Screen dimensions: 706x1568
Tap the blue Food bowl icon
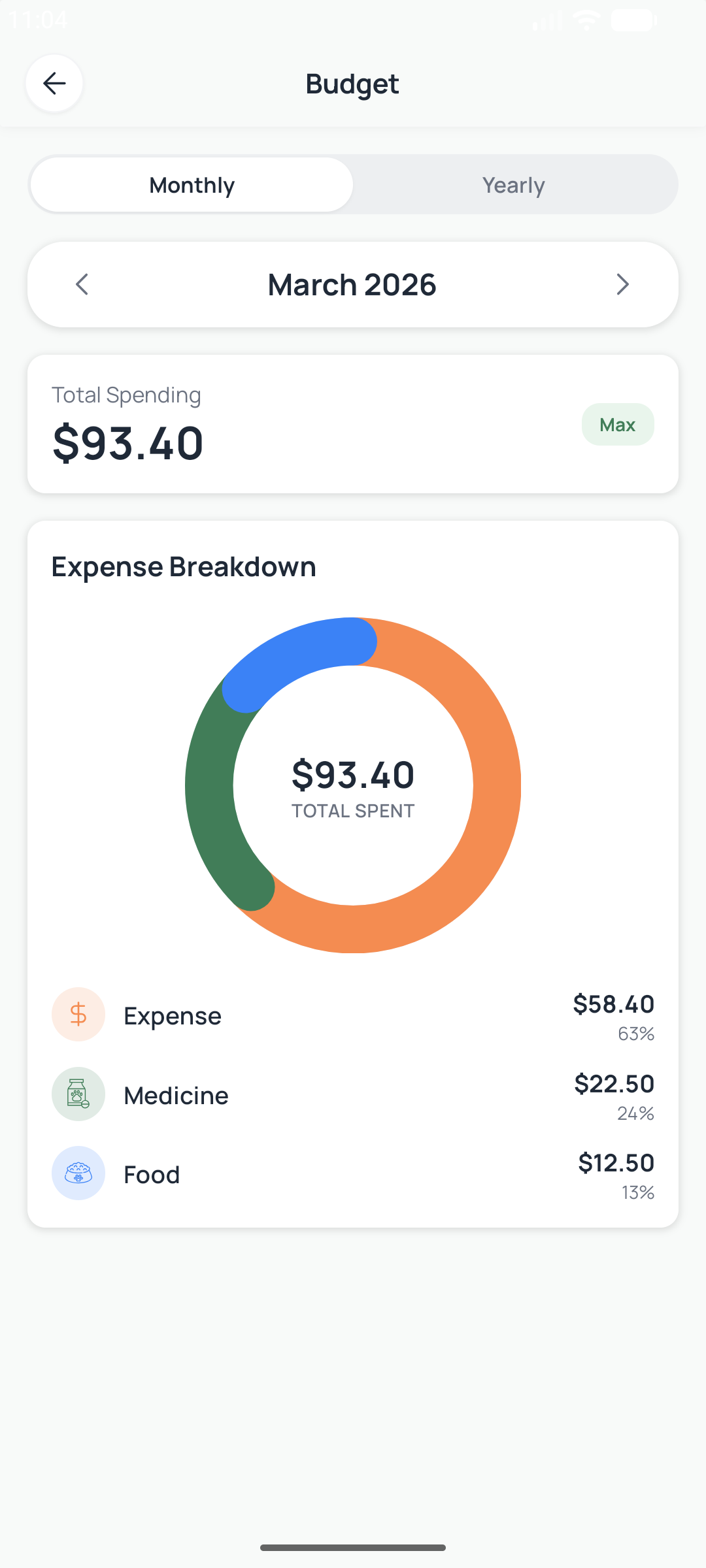coord(78,1173)
